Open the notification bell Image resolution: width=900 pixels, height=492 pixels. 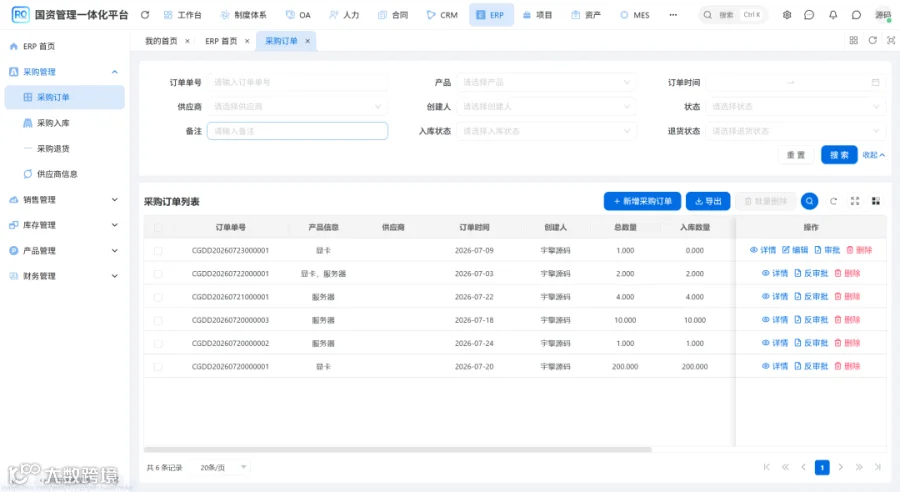point(833,15)
